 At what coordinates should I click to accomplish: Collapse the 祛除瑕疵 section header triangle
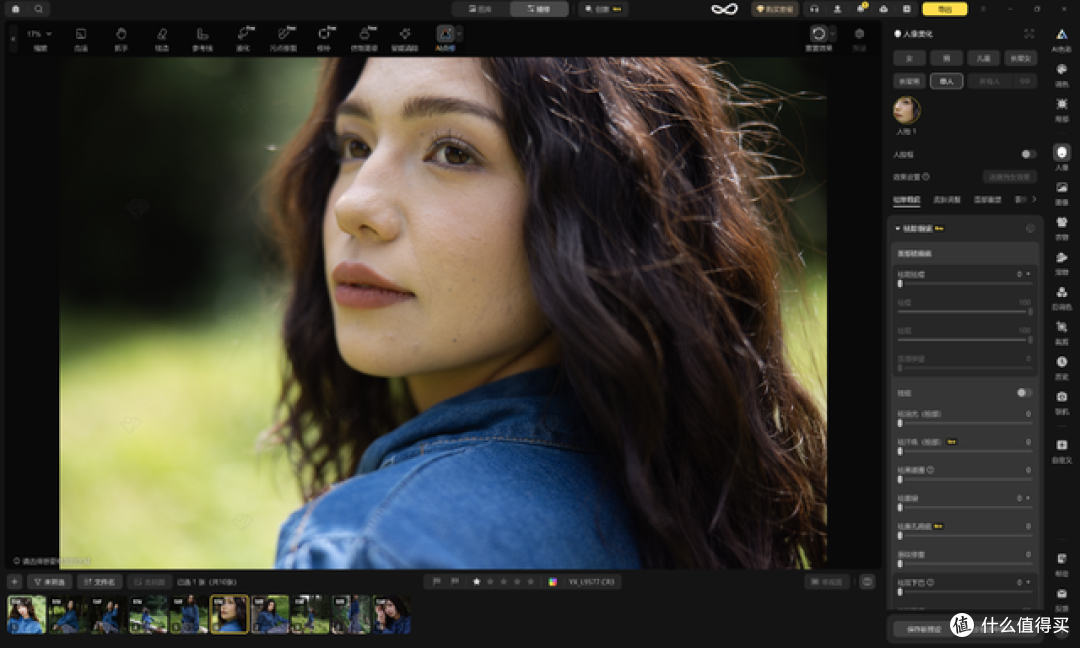pos(897,229)
